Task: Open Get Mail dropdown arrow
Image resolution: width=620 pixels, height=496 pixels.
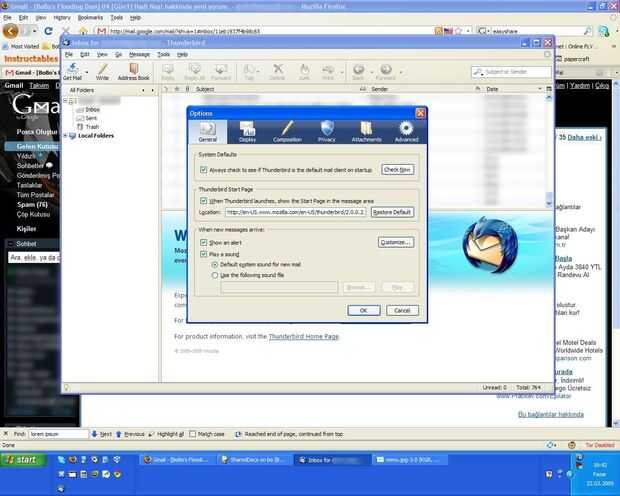Action: click(x=87, y=72)
